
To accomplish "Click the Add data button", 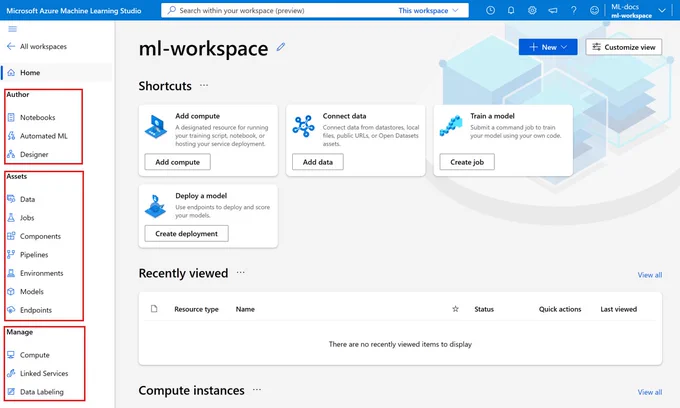I will click(x=317, y=162).
